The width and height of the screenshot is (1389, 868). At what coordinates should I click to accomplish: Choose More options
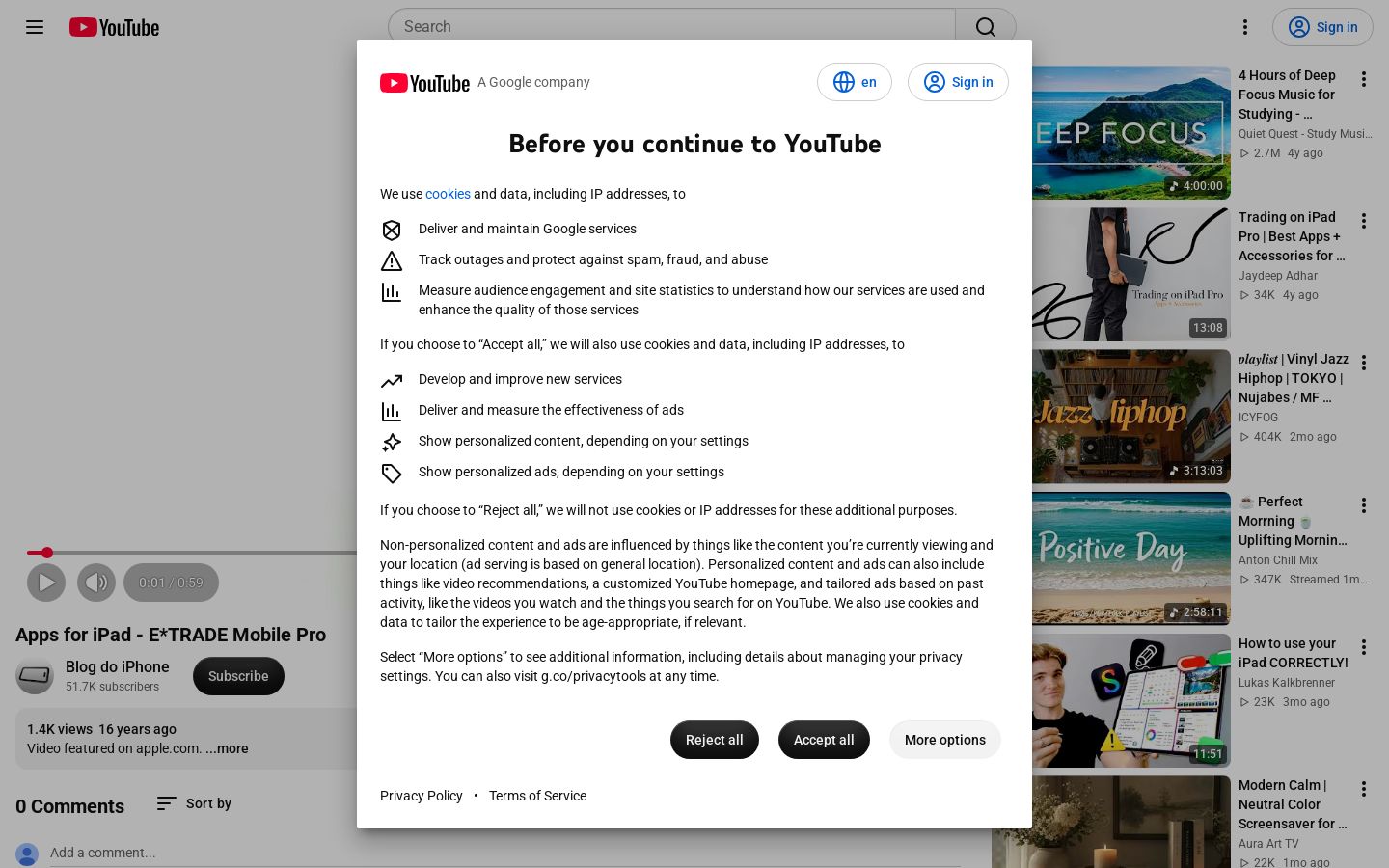pyautogui.click(x=945, y=740)
